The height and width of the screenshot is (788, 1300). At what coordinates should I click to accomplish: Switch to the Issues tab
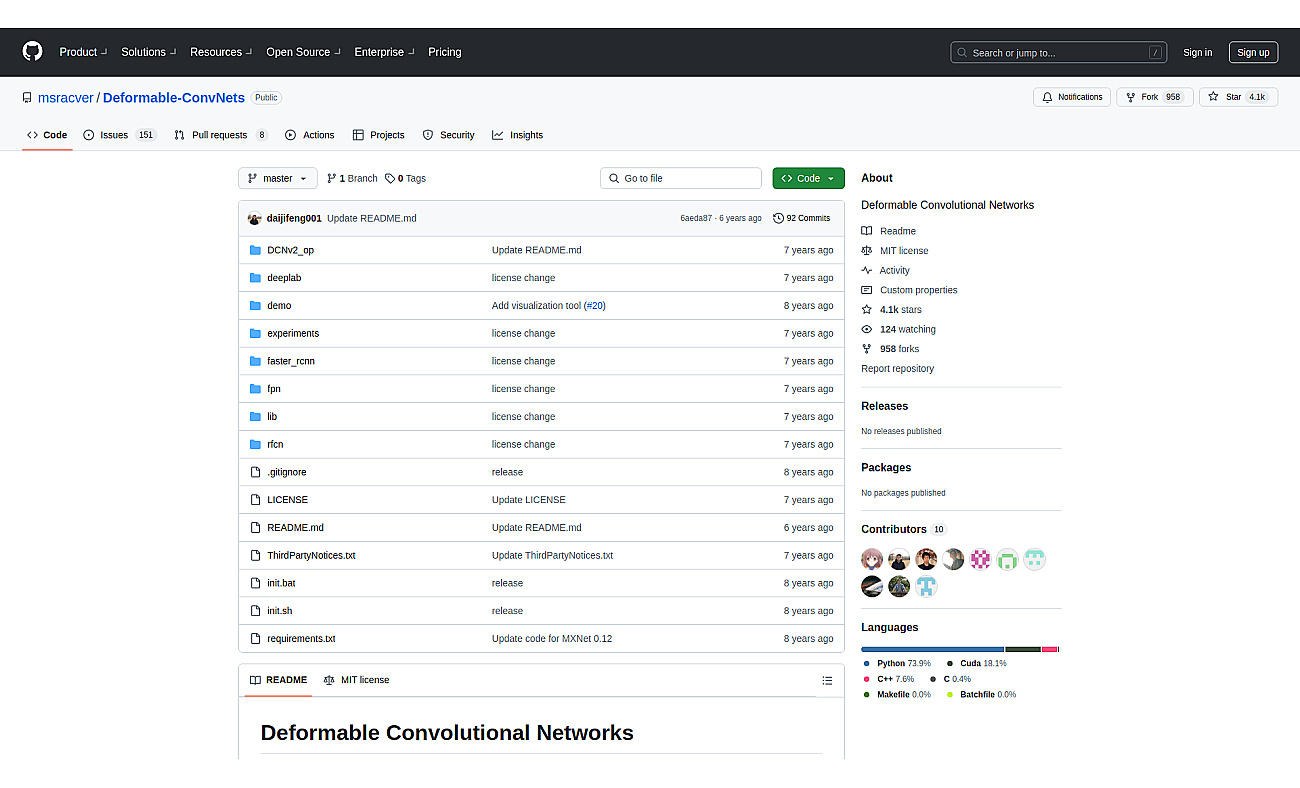tap(120, 135)
